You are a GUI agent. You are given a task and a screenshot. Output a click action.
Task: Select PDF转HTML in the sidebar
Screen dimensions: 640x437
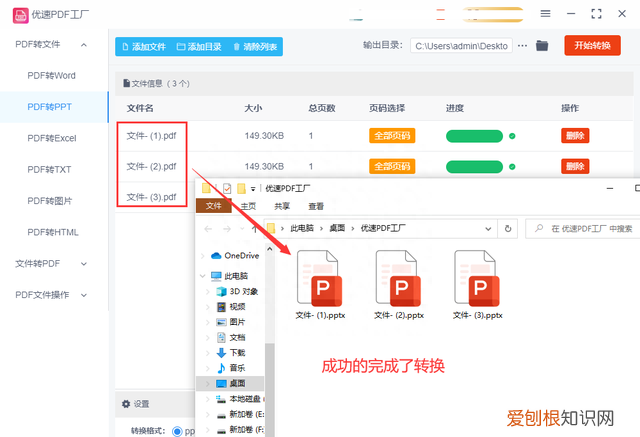click(53, 233)
